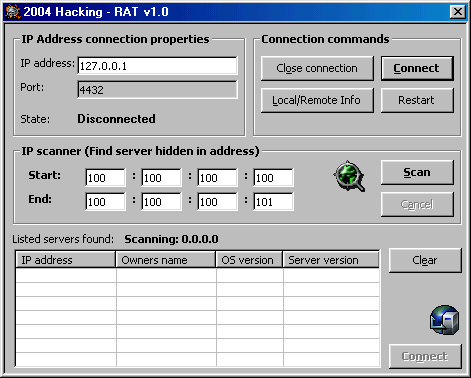
Task: Clear the listed servers with Clear button
Action: (x=425, y=260)
